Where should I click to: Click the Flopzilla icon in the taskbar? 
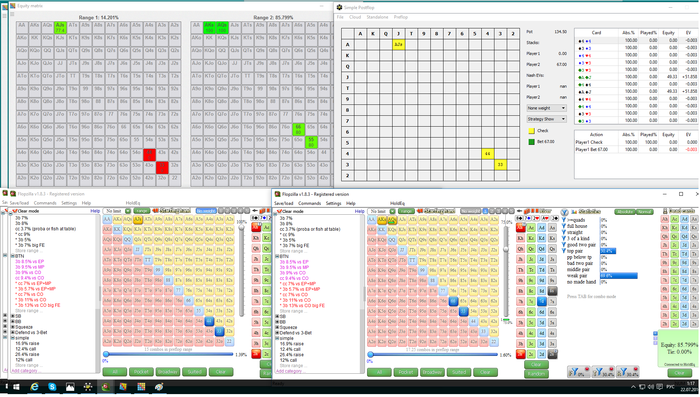[x=105, y=387]
